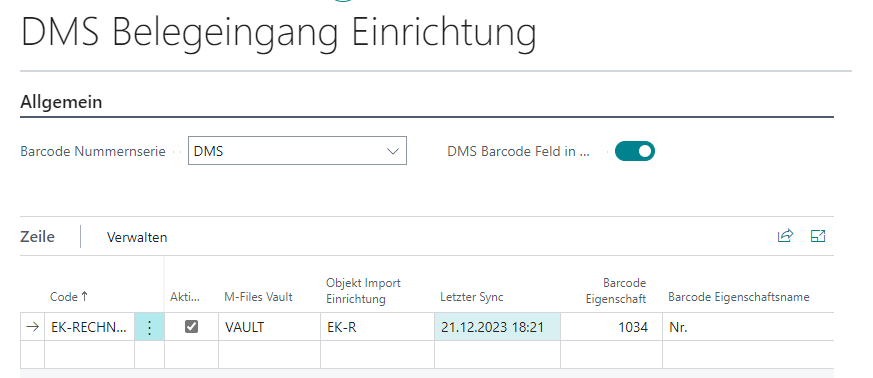
Task: Open the three-dot menu of the EK-RECHN row
Action: pyautogui.click(x=149, y=327)
